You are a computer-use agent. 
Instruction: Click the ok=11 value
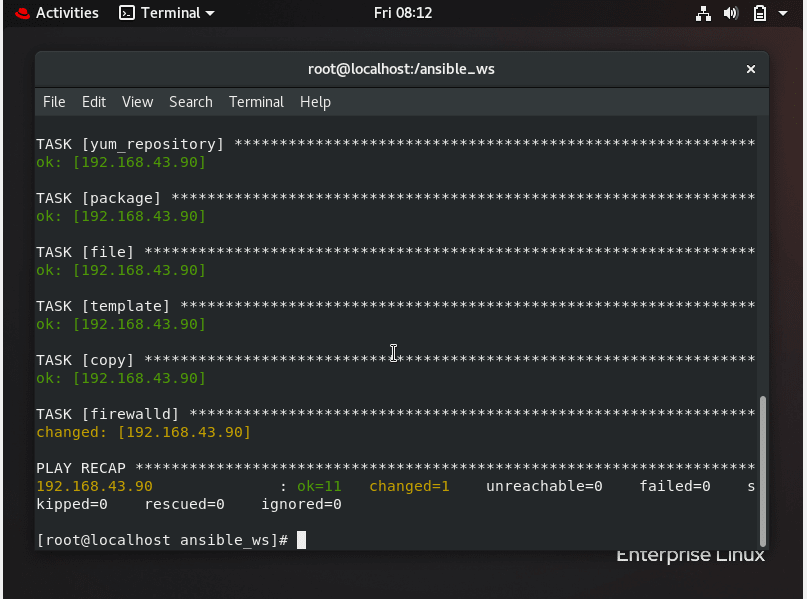[x=319, y=486]
